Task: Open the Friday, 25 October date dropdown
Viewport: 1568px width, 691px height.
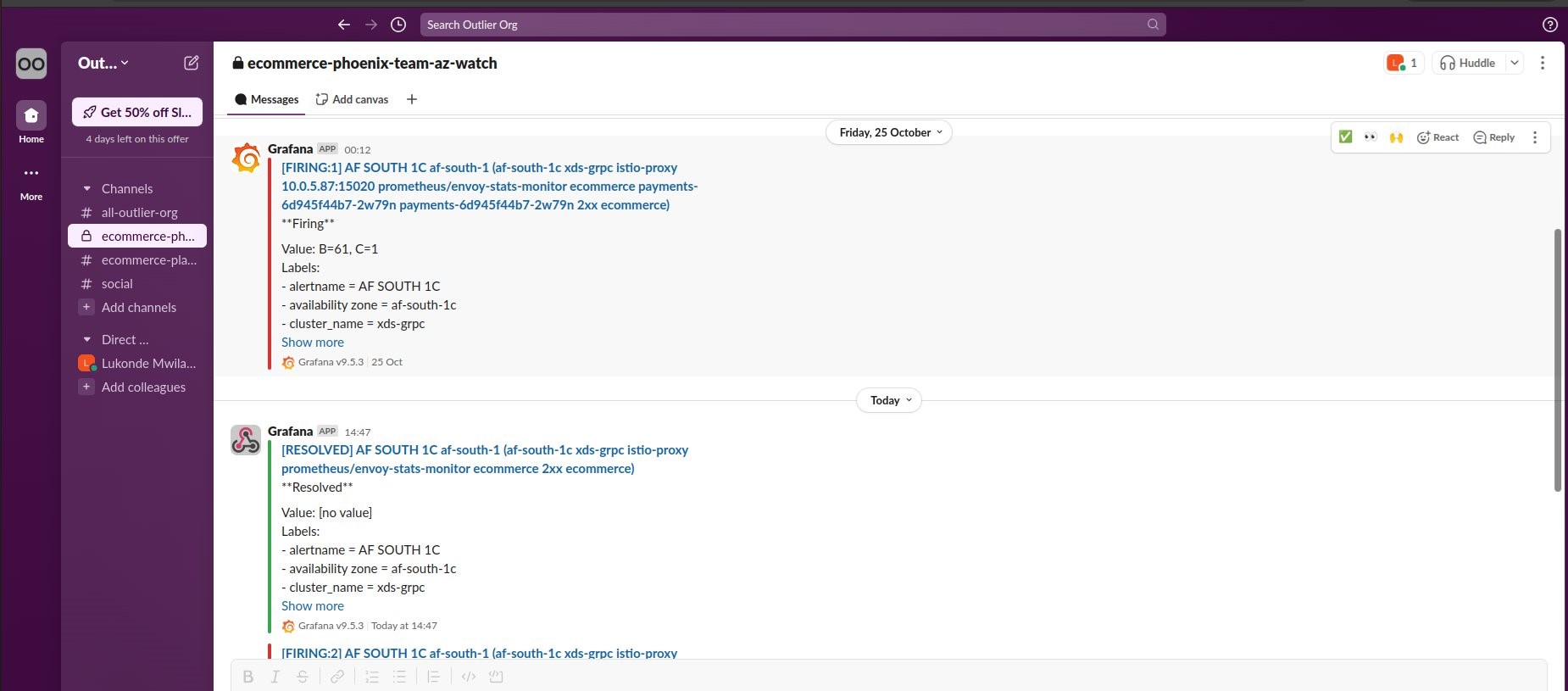Action: click(889, 132)
